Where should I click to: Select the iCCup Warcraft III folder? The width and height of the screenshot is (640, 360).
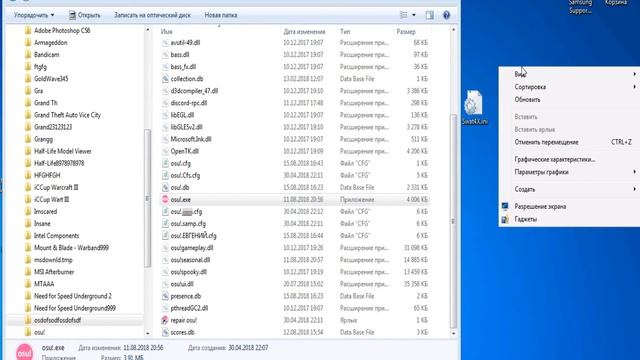56,187
